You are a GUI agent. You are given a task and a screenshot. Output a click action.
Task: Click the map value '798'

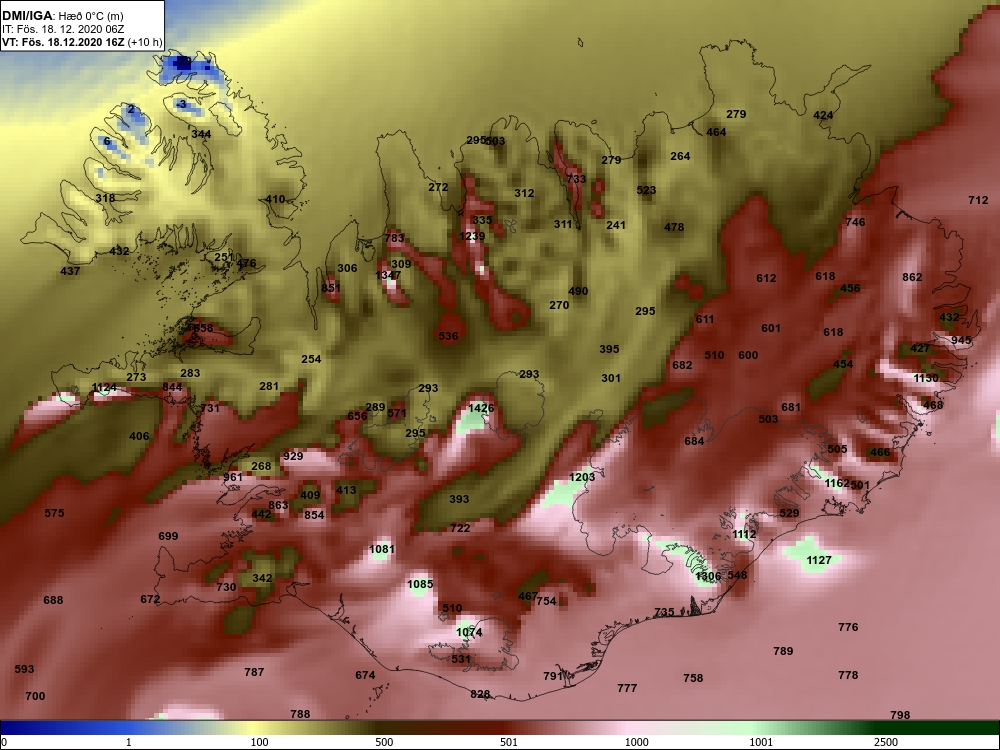click(x=900, y=715)
